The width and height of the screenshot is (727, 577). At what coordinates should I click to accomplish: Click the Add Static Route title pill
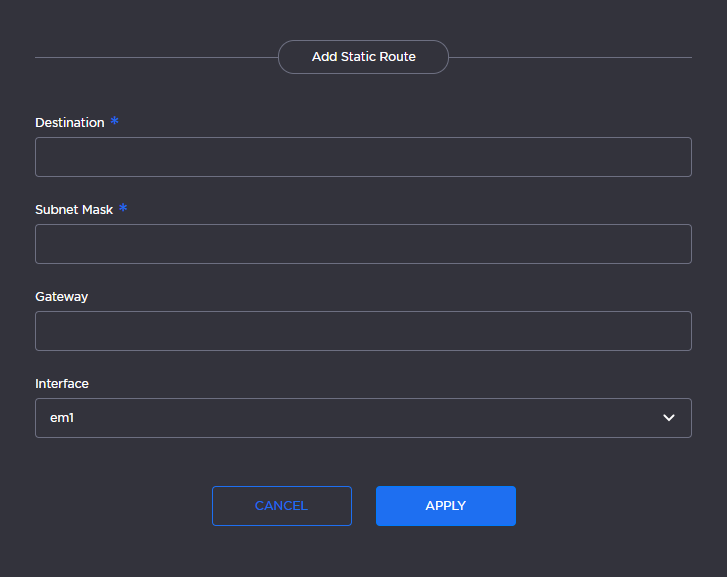363,57
